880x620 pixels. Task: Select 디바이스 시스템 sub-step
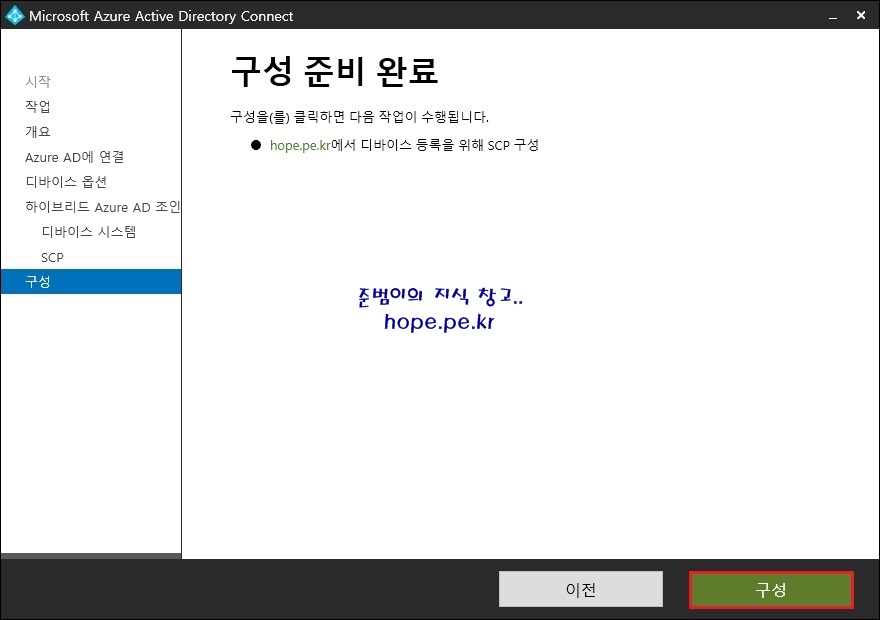89,232
